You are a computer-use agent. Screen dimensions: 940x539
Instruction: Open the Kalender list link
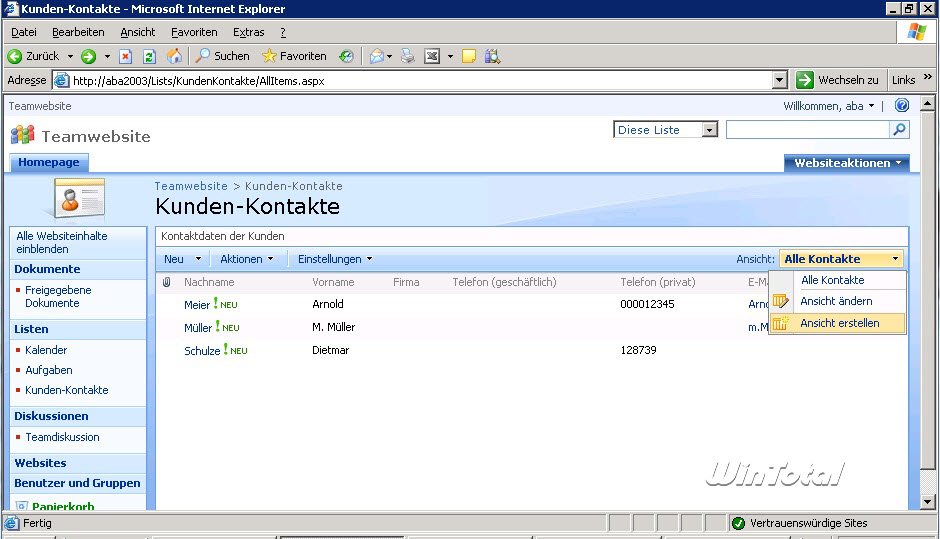46,350
